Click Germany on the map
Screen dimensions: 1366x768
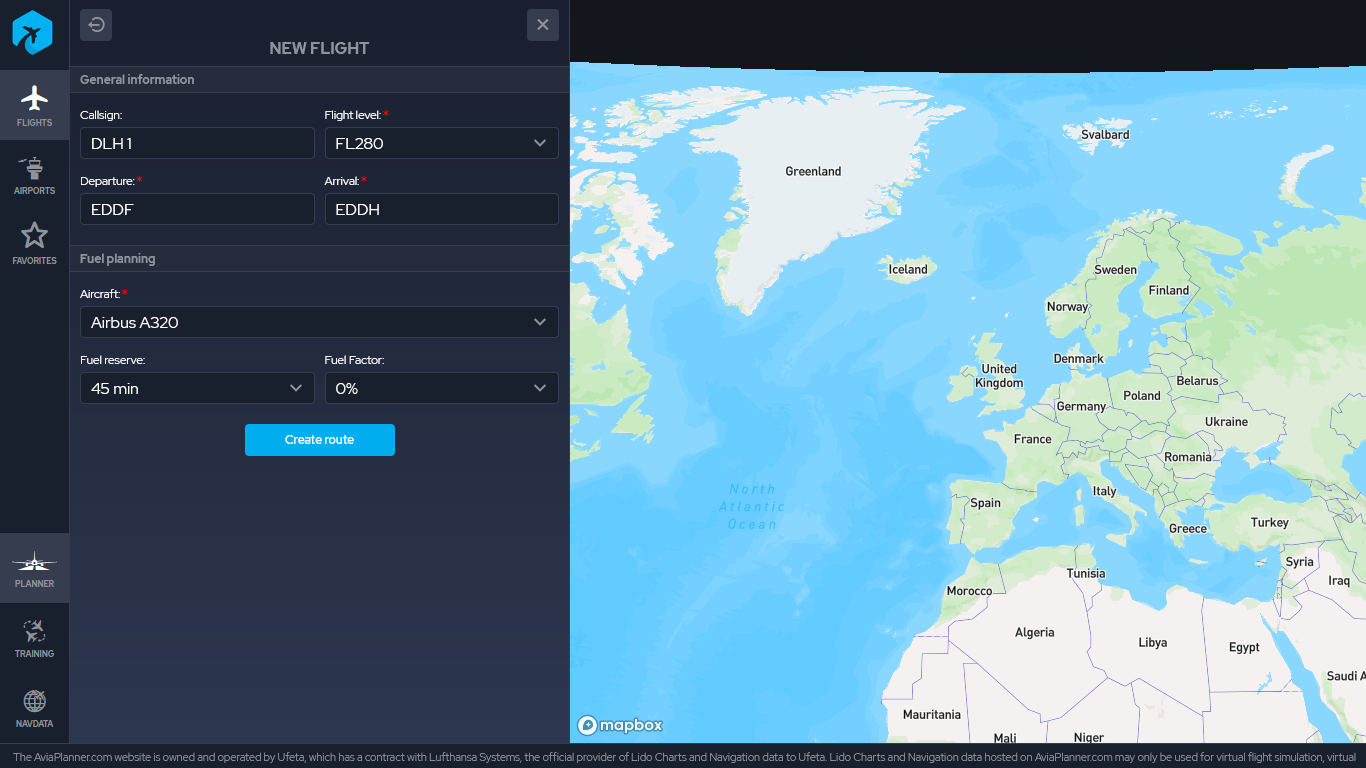[1080, 406]
